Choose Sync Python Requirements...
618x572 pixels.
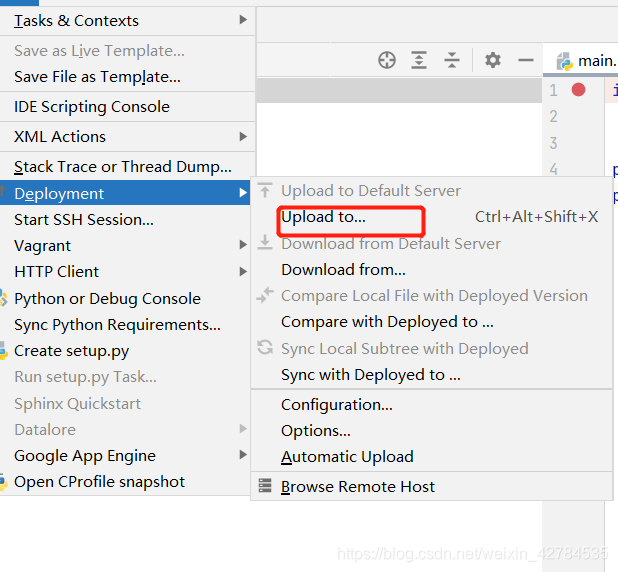(125, 325)
